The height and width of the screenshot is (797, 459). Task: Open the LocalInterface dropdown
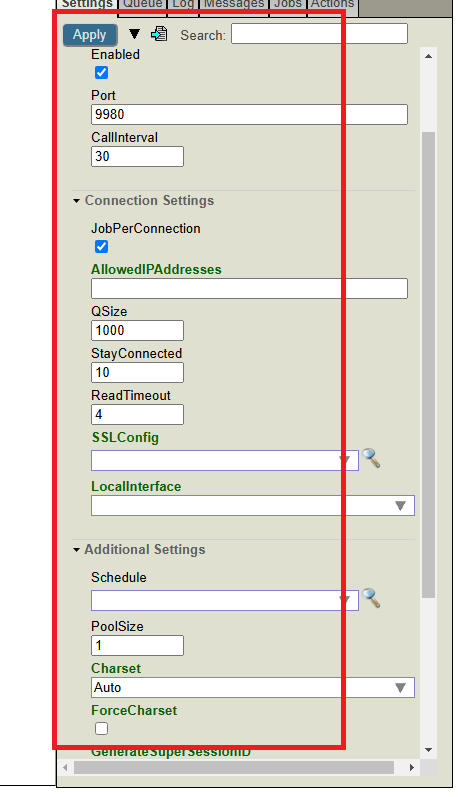253,506
